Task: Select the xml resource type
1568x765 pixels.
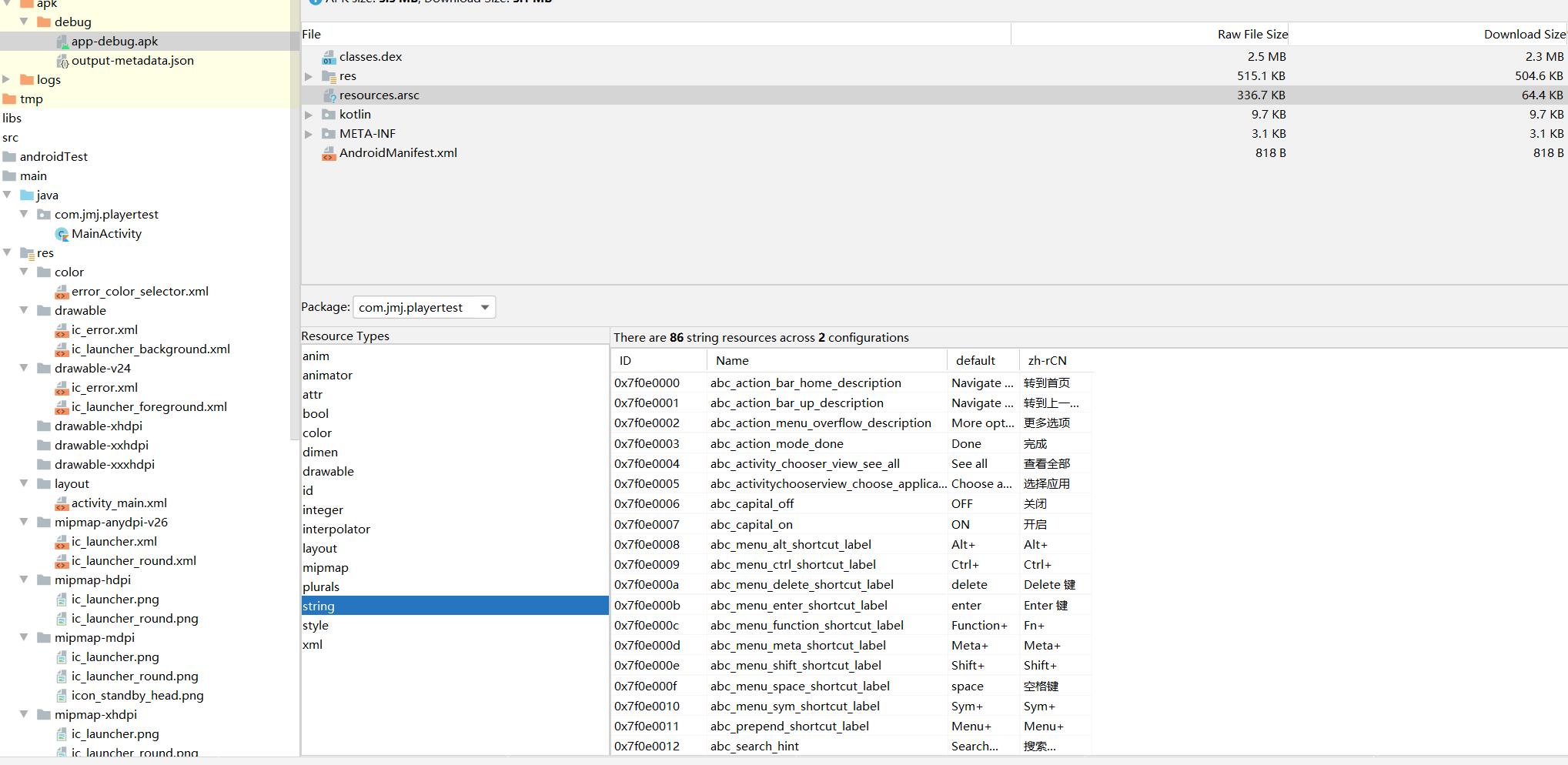Action: coord(455,645)
